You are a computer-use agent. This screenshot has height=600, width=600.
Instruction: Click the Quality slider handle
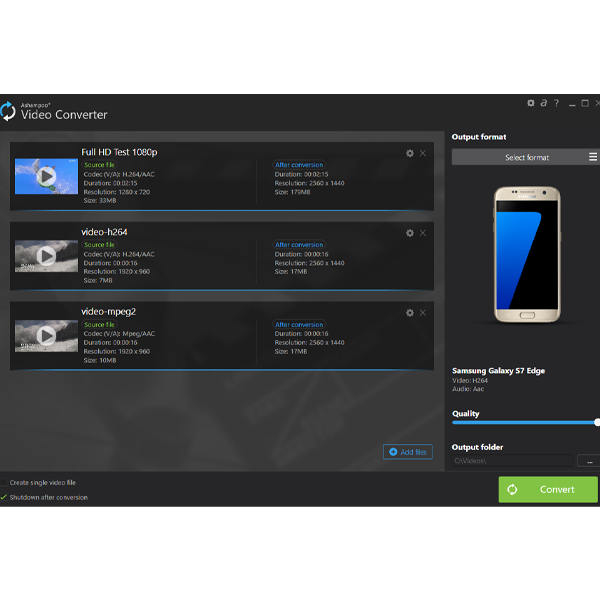597,422
